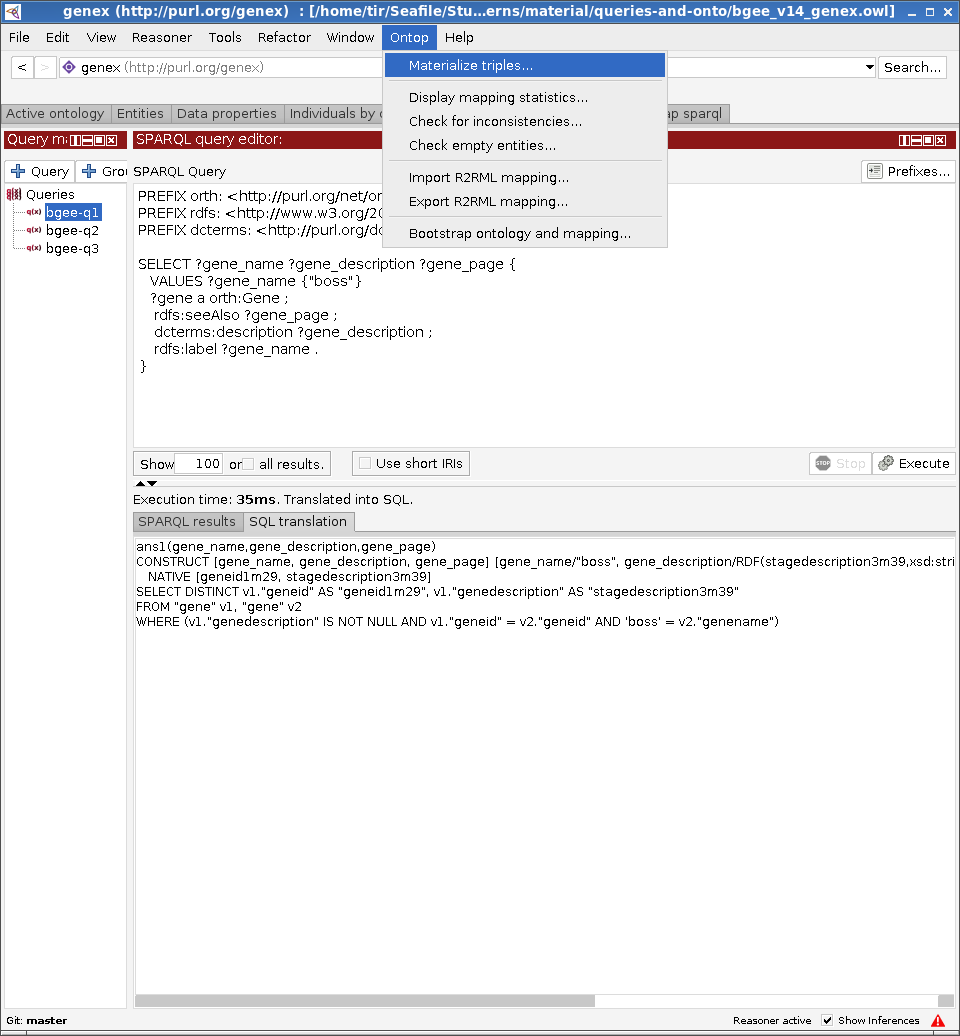Click the plus icon on Group button
Screen dimensions: 960x1036
coord(89,171)
